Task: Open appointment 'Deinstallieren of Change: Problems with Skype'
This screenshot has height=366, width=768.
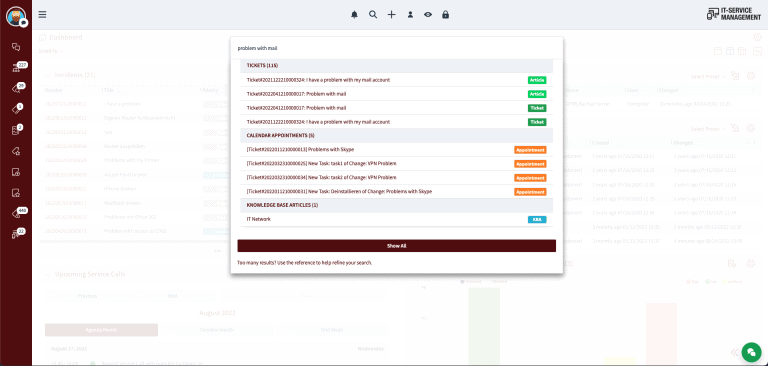Action: coord(396,191)
